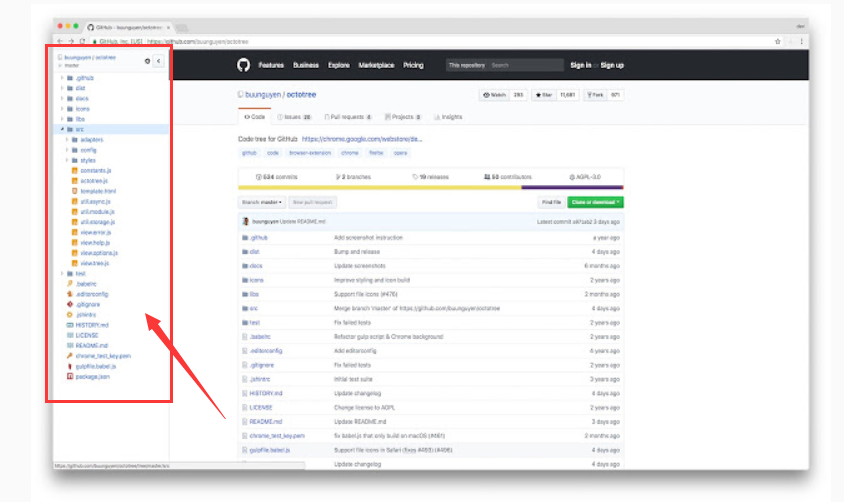Expand the dist folder in sidebar tree
The width and height of the screenshot is (844, 502).
62,88
